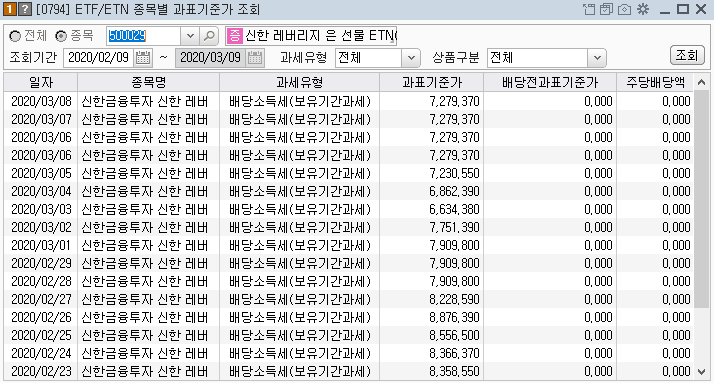Select the row dated 2020/02/29

pyautogui.click(x=348, y=263)
